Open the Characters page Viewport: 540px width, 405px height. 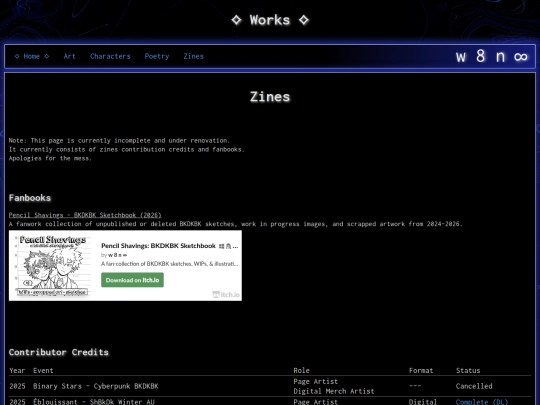(110, 56)
